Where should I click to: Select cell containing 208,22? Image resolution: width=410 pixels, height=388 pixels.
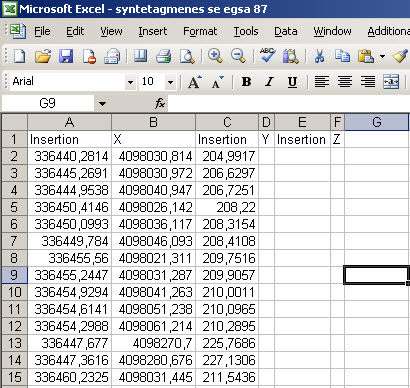227,207
